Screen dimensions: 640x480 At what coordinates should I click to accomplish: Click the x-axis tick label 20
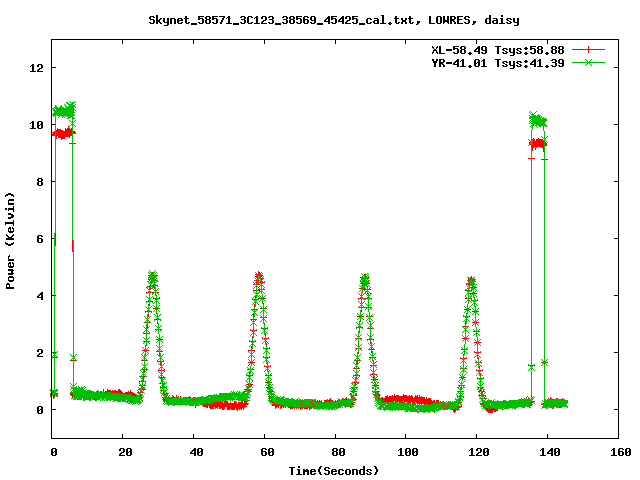click(125, 452)
